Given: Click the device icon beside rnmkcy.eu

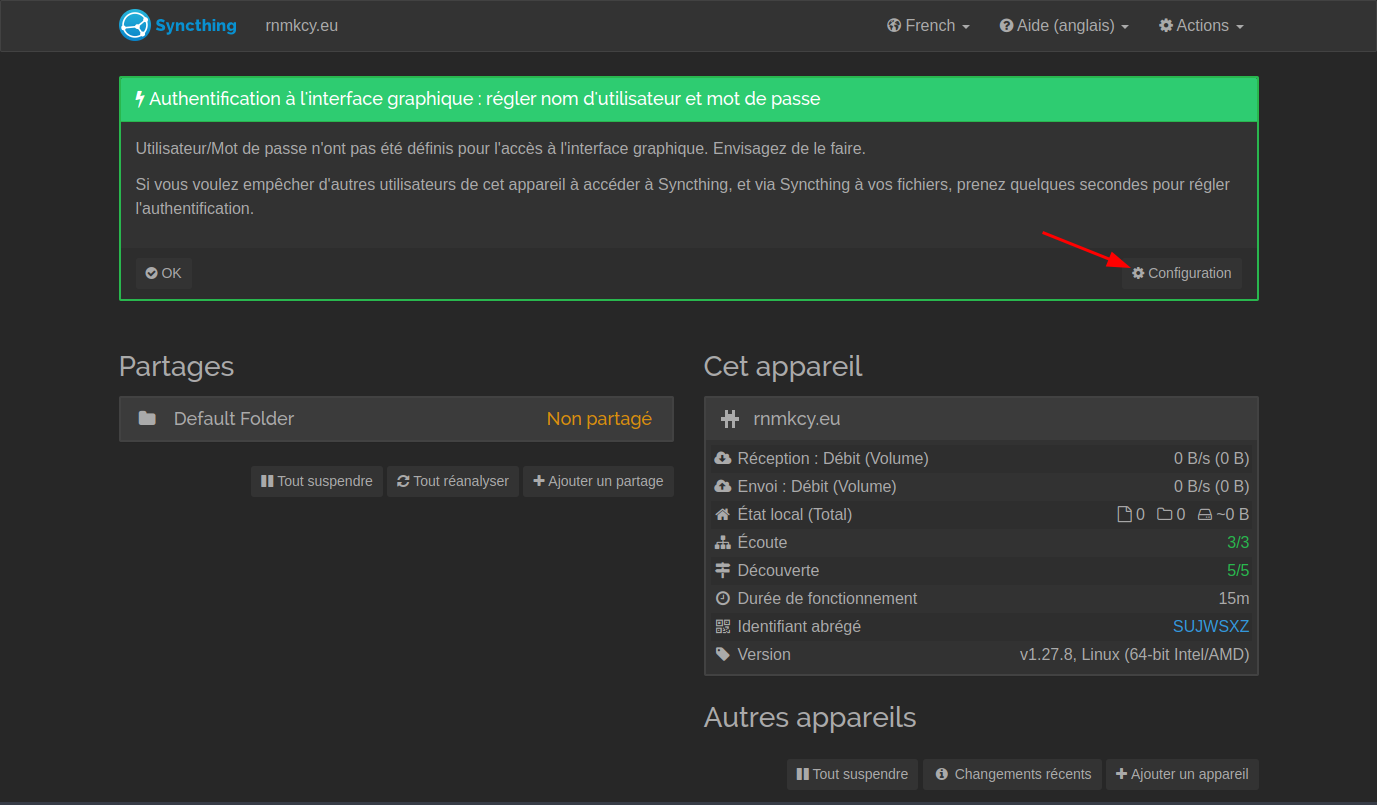Looking at the screenshot, I should click(x=730, y=419).
